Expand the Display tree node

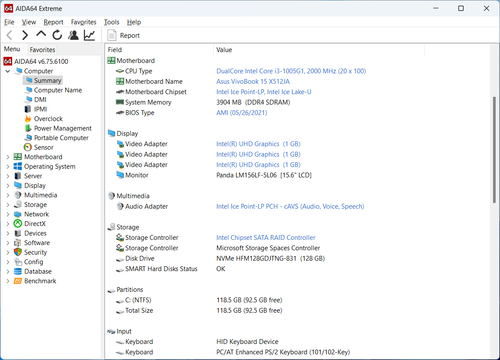[8, 186]
